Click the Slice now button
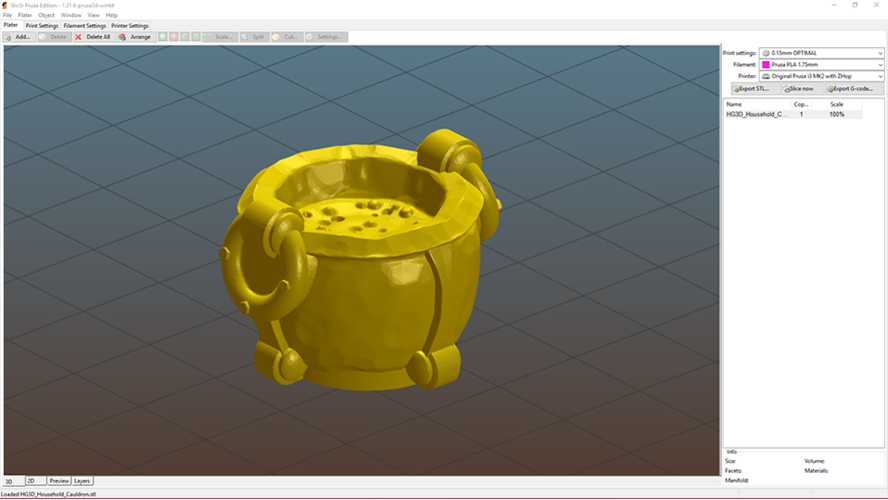Viewport: 888px width, 500px height. click(x=803, y=89)
